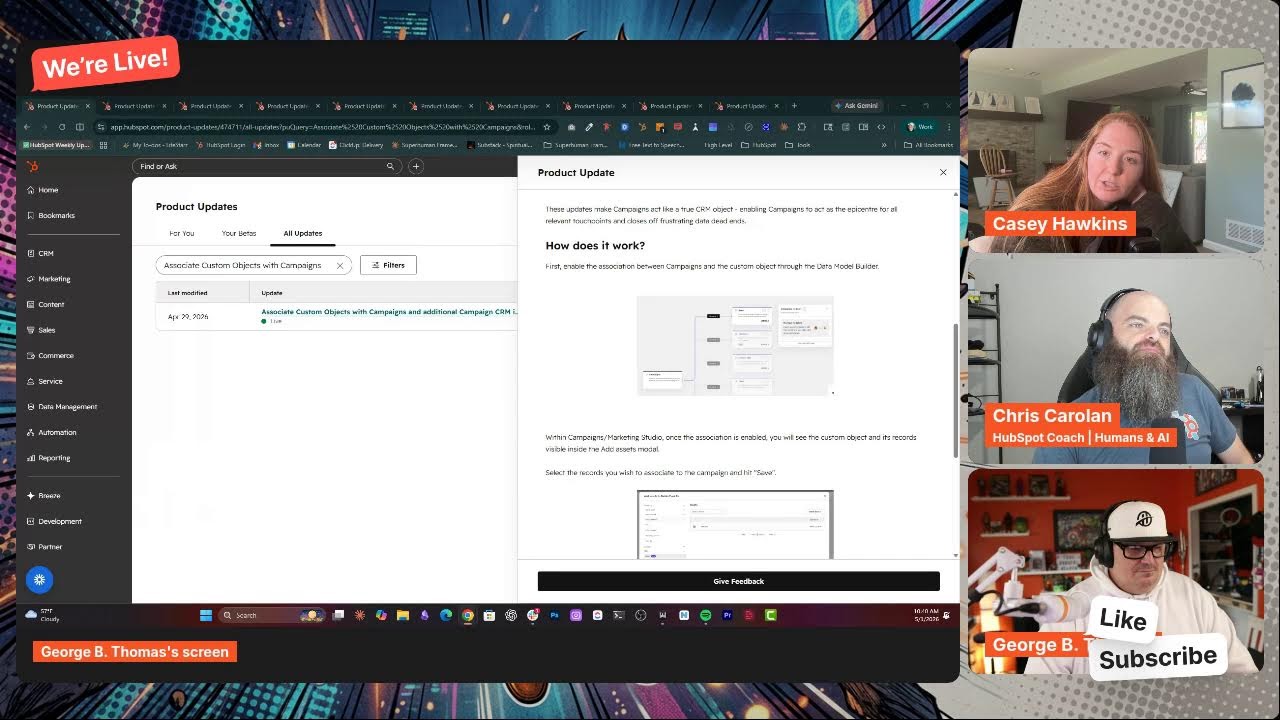The width and height of the screenshot is (1280, 720).
Task: Click the blue Breeze assistant button
Action: coord(39,579)
